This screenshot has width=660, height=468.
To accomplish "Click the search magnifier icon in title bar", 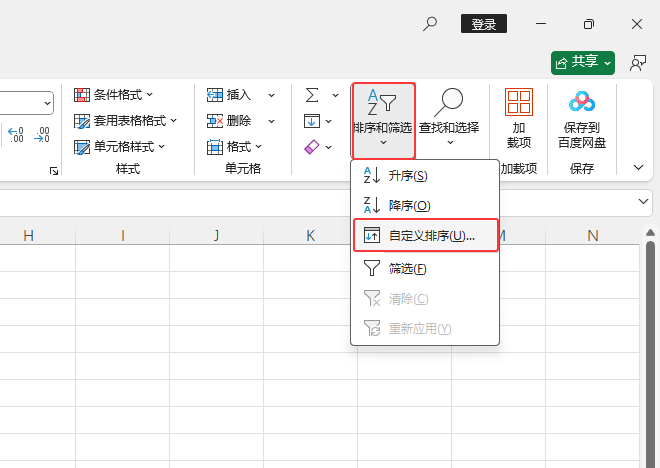I will [430, 24].
